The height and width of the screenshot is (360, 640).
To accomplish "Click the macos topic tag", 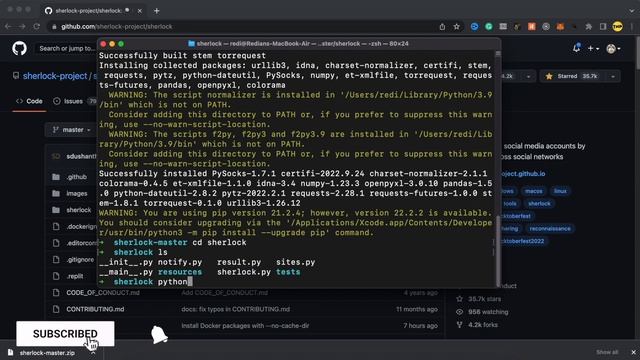I will pyautogui.click(x=533, y=191).
